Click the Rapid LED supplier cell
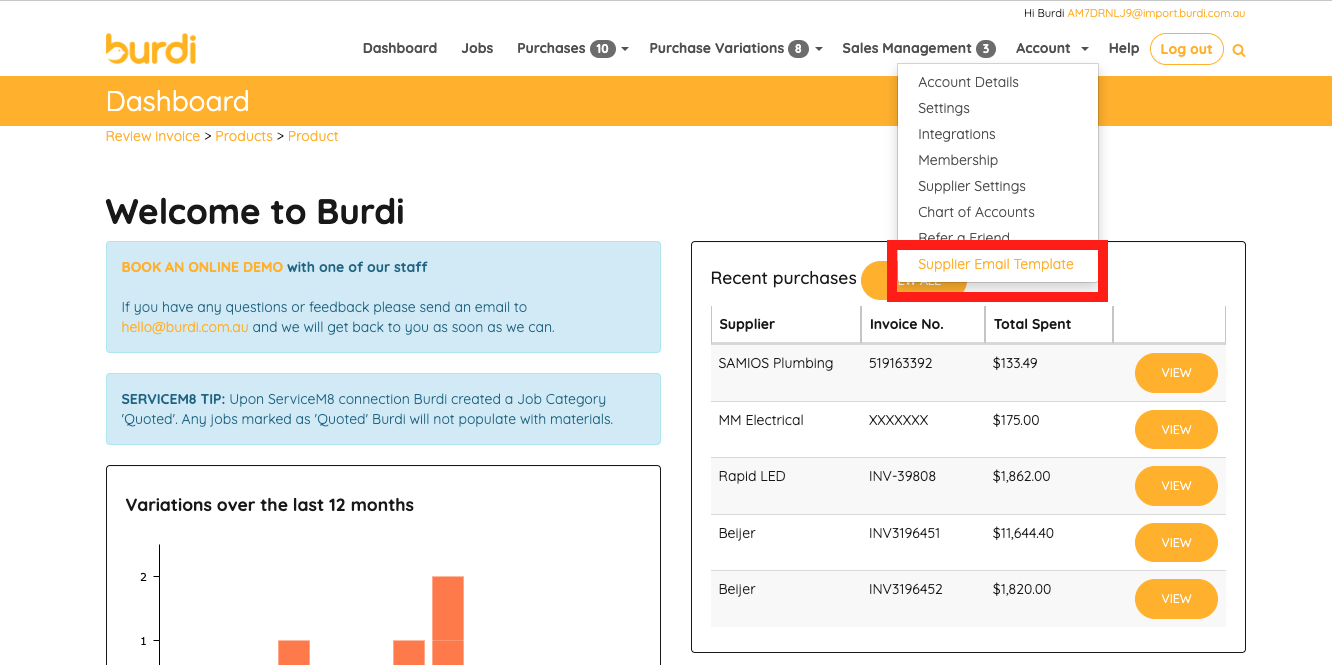The width and height of the screenshot is (1332, 665). 752,476
